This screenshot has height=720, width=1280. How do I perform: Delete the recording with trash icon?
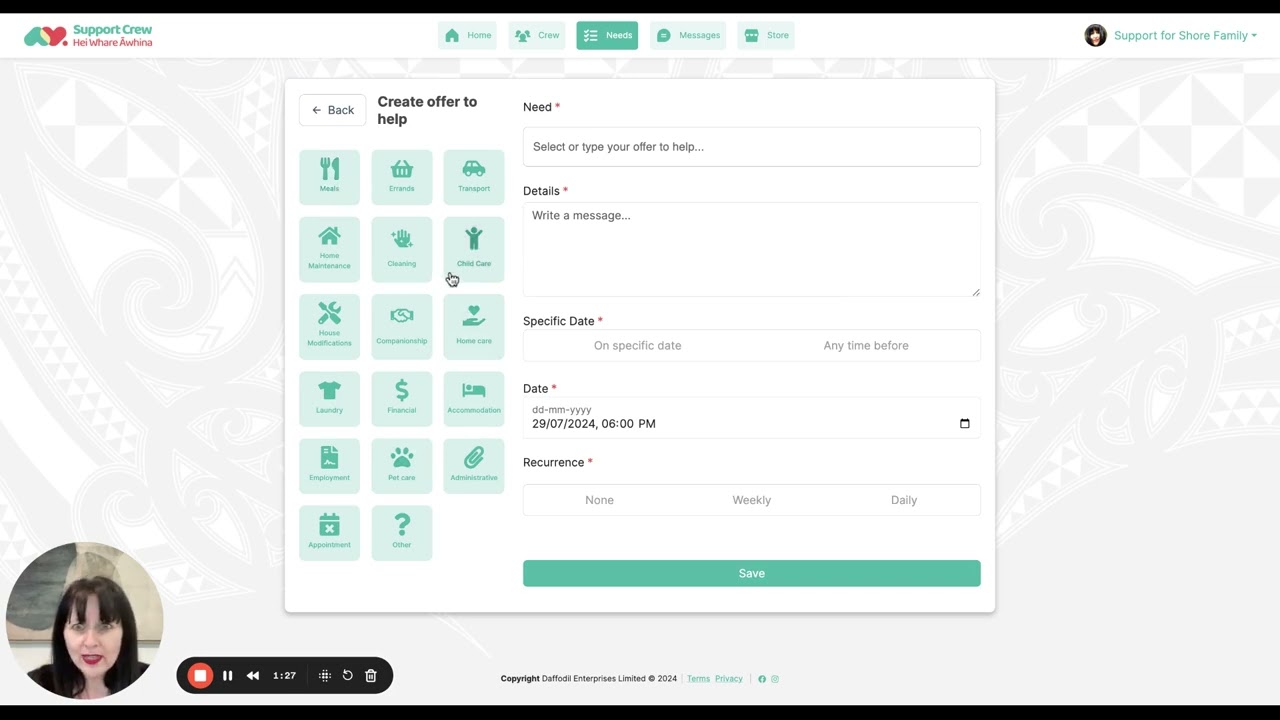(x=370, y=676)
